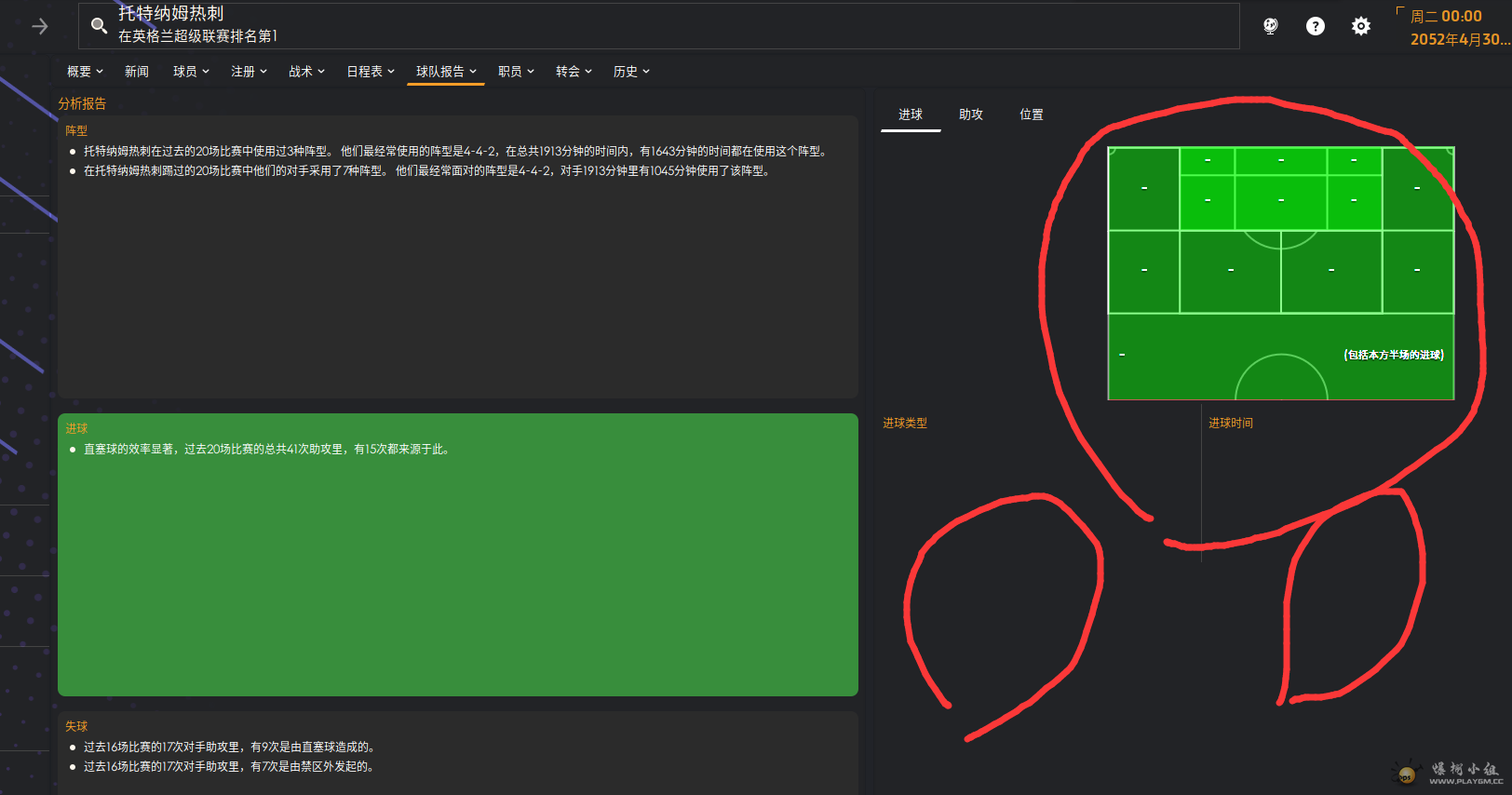Open the 日程表 menu
The width and height of the screenshot is (1512, 795).
(x=371, y=72)
